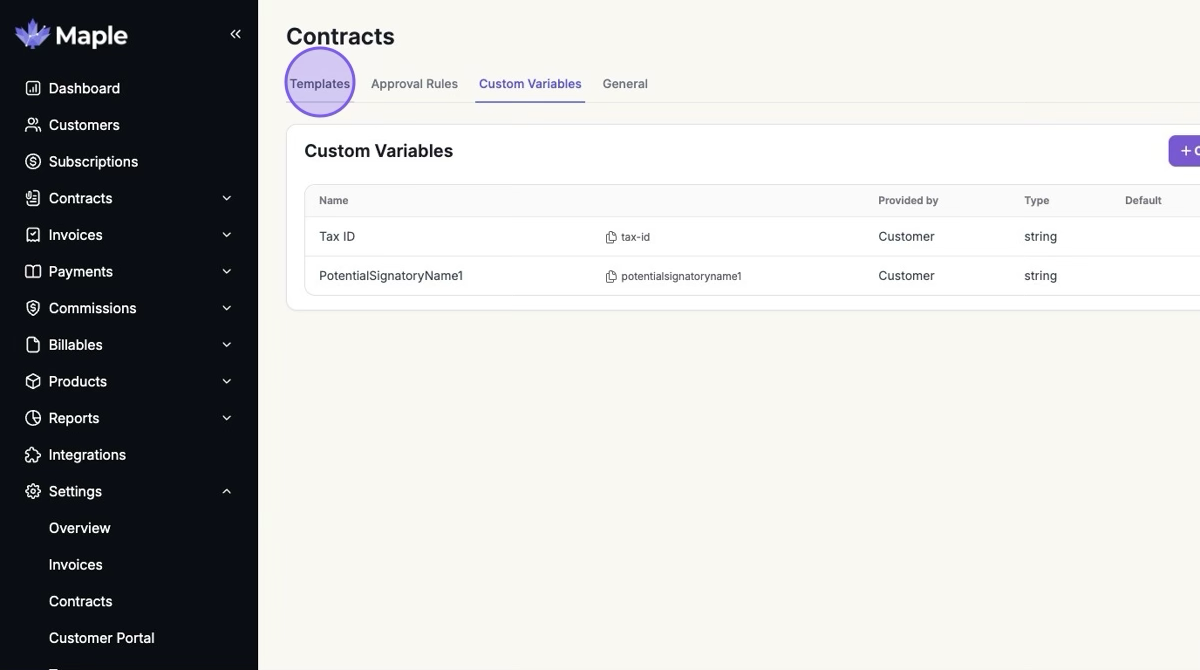Collapse the Settings section chevron
This screenshot has width=1200, height=670.
[x=227, y=491]
